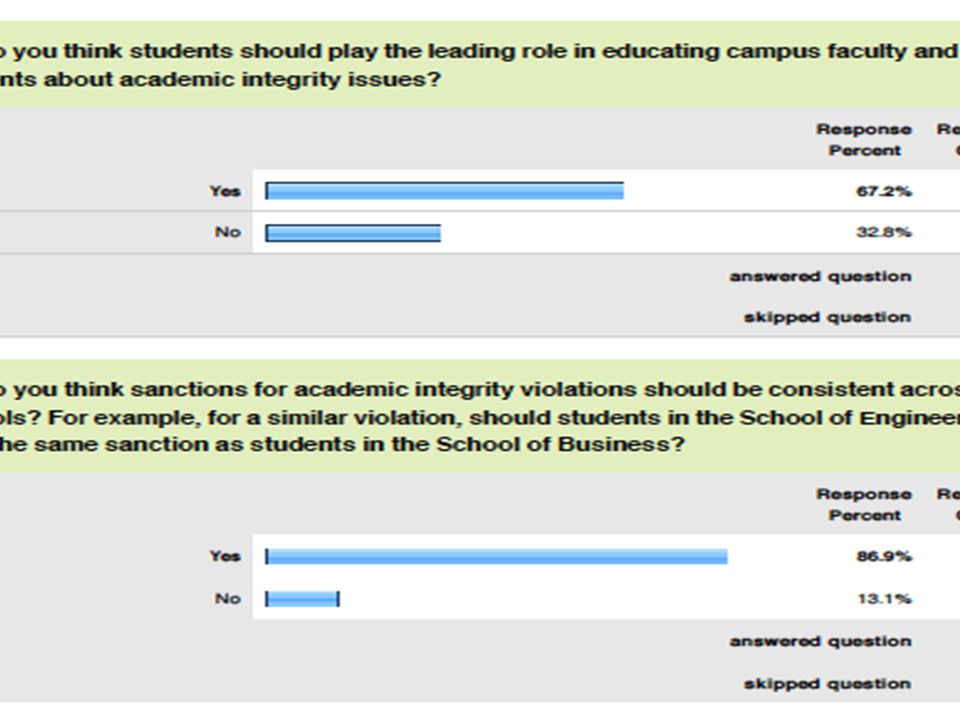Select the 86.9% response value
Image resolution: width=960 pixels, height=720 pixels.
883,556
